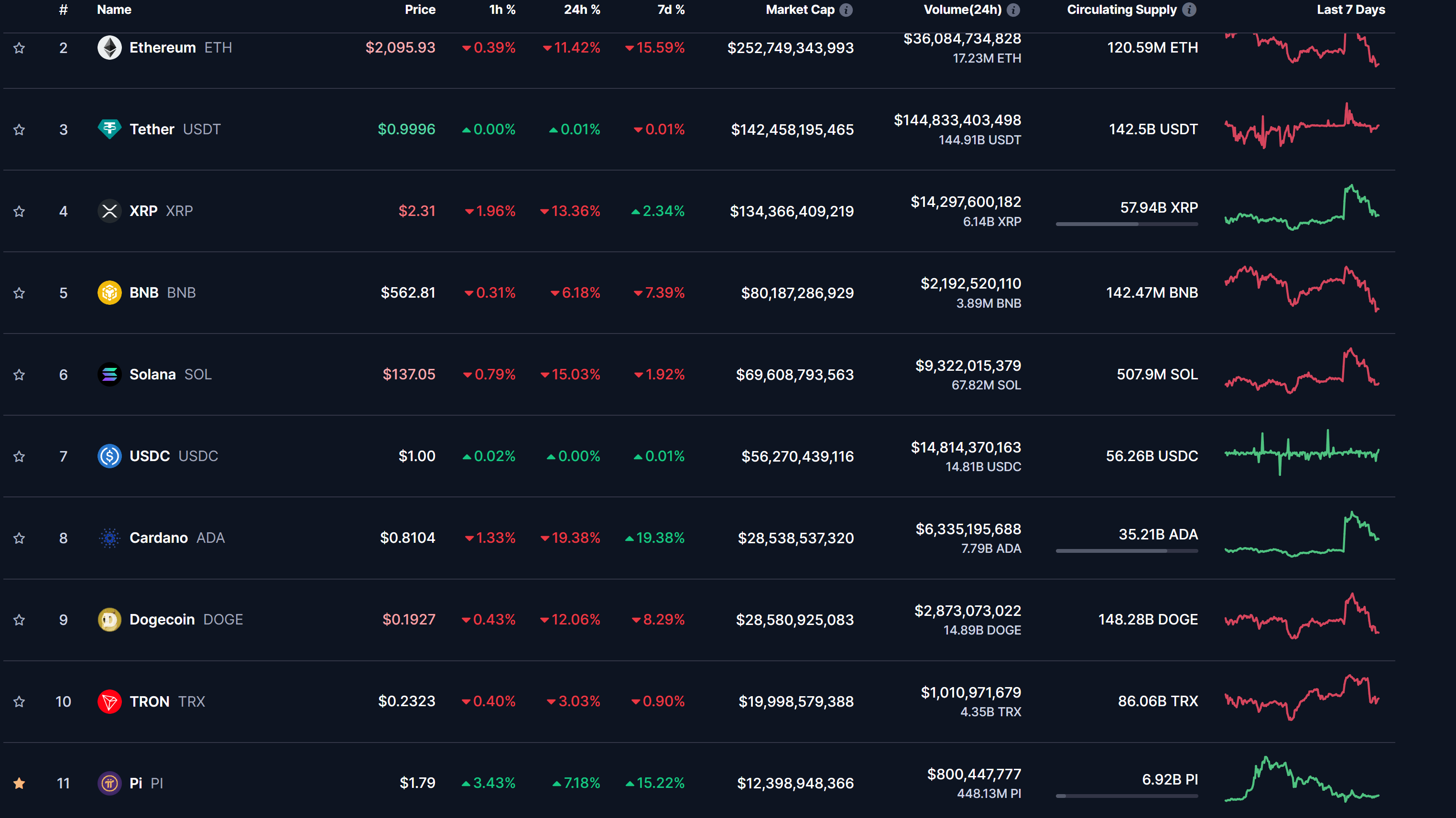This screenshot has height=818, width=1456.
Task: Click XRP circulating supply progress bar
Action: coord(1127,224)
